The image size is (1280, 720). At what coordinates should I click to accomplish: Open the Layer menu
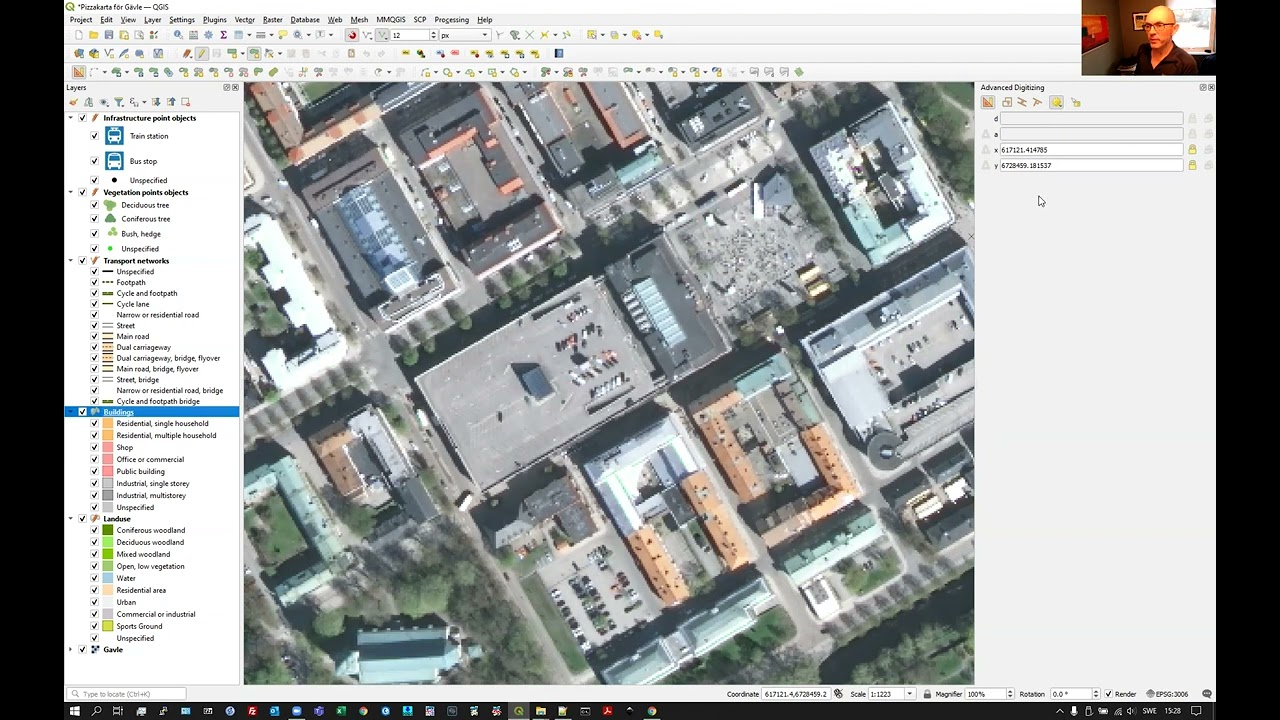152,20
